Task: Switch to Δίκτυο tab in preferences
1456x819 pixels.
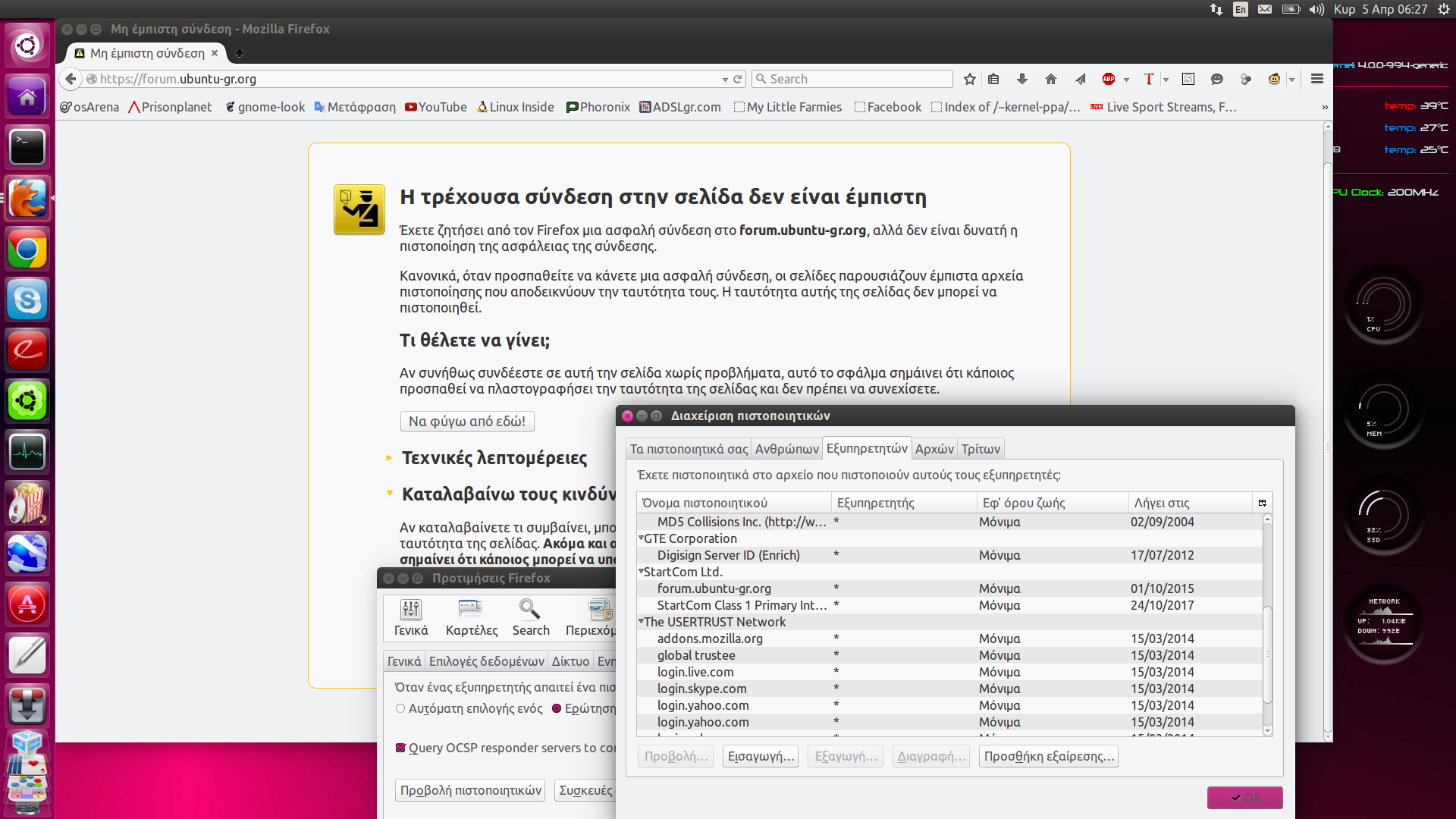Action: 570,661
